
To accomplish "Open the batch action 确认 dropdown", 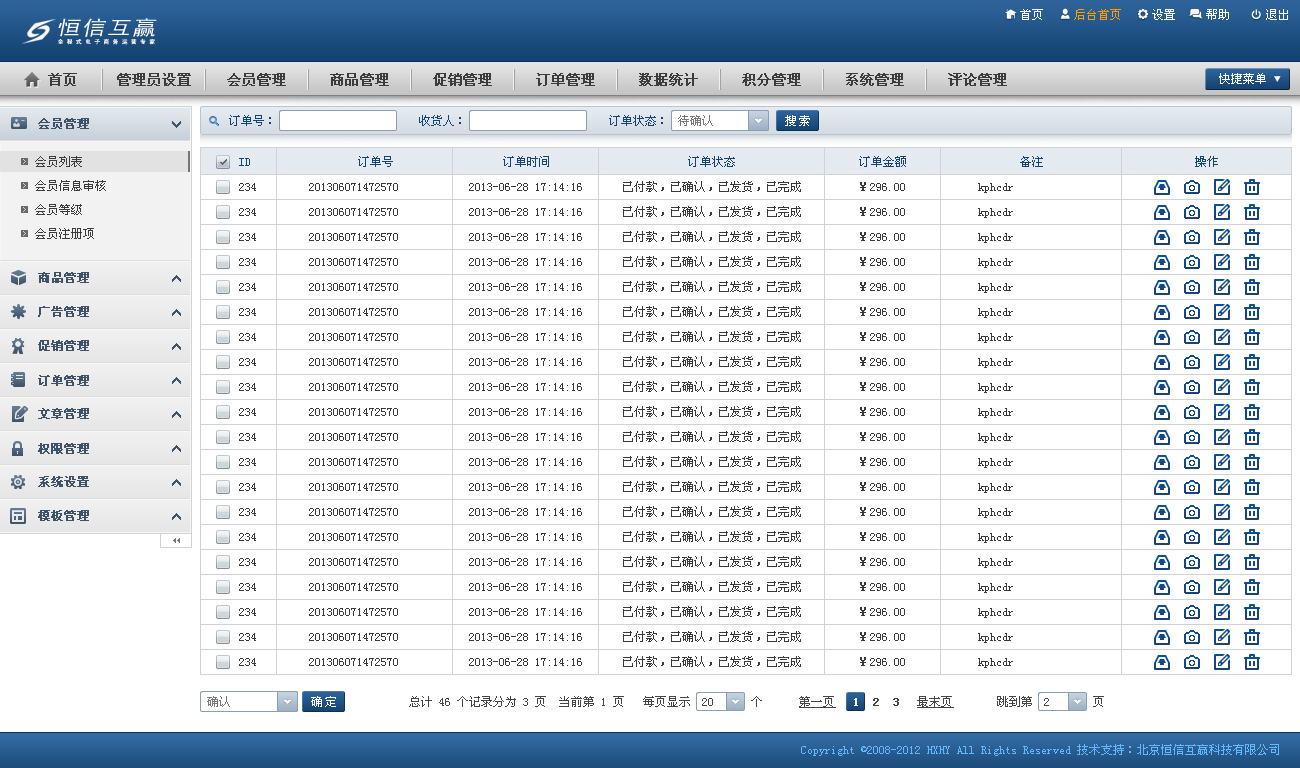I will [x=248, y=702].
